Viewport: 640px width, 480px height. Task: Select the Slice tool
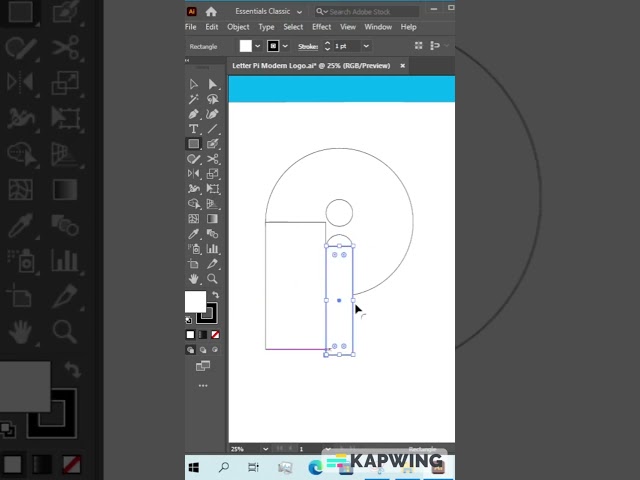coord(212,264)
